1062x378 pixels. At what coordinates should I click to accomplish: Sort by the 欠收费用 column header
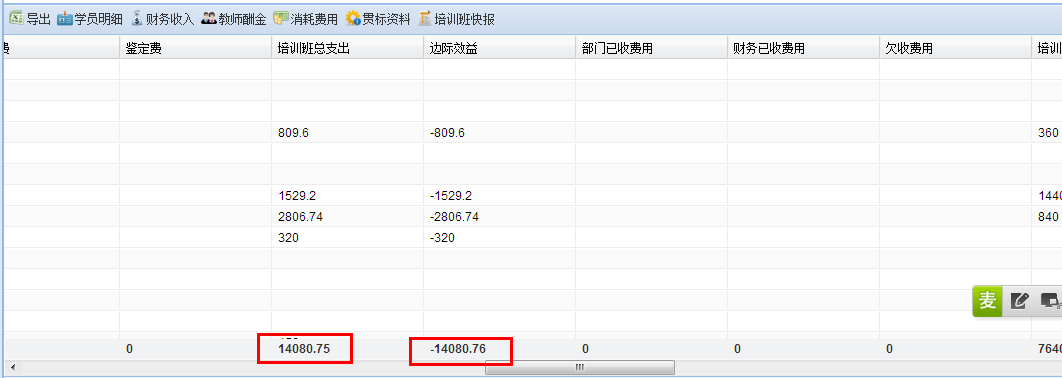click(955, 48)
